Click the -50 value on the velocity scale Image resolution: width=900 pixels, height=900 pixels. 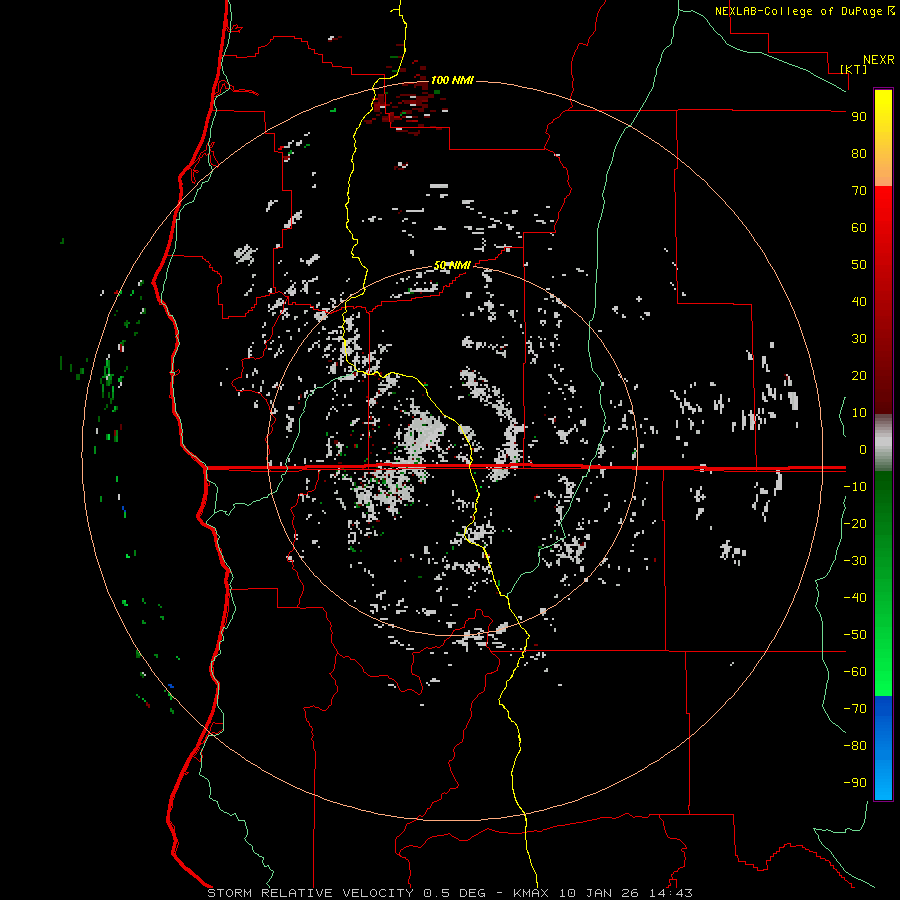(855, 635)
